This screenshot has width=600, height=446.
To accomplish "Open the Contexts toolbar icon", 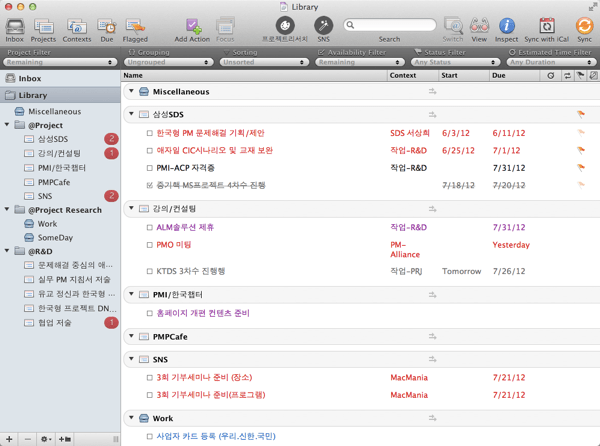I will click(77, 25).
